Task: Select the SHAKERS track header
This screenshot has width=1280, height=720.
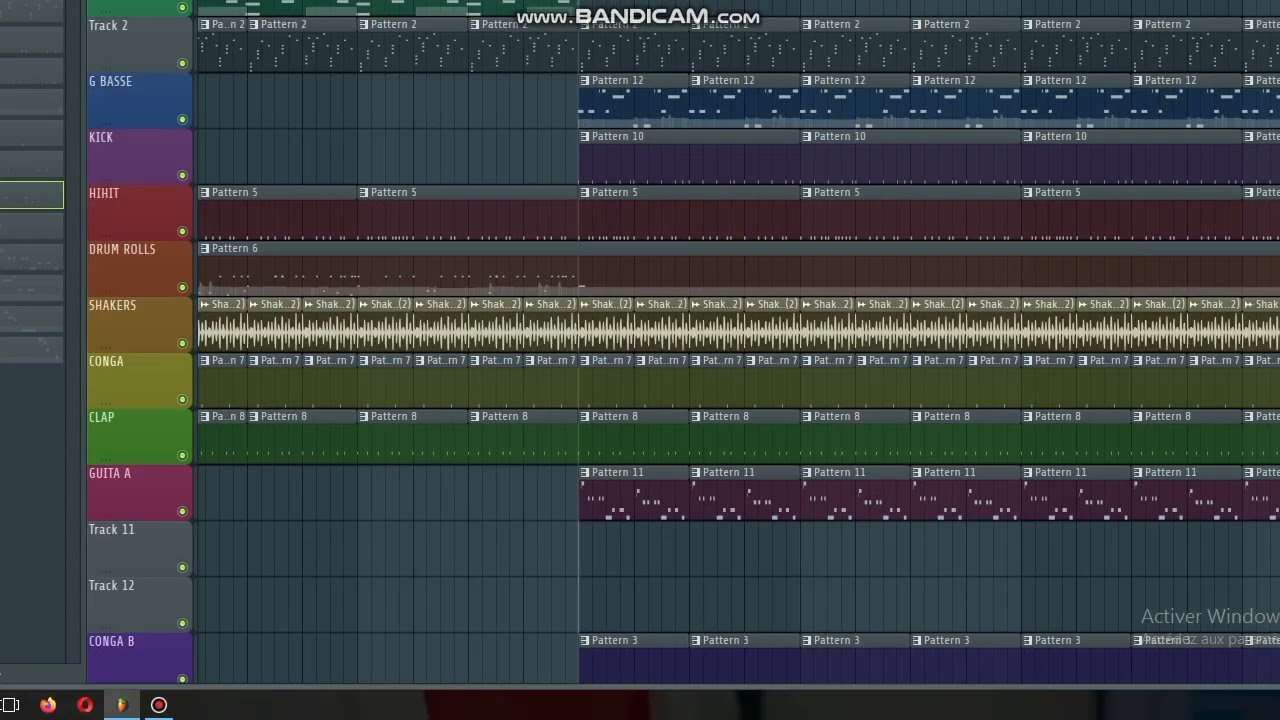Action: (139, 325)
